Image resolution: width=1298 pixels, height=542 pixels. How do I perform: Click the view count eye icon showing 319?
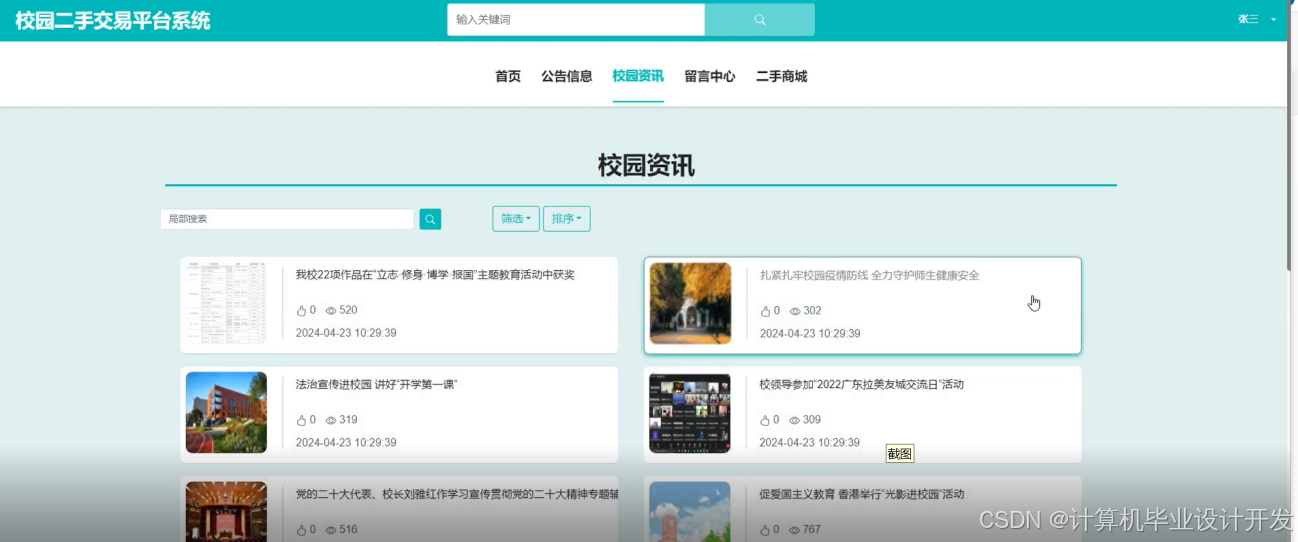pos(331,420)
